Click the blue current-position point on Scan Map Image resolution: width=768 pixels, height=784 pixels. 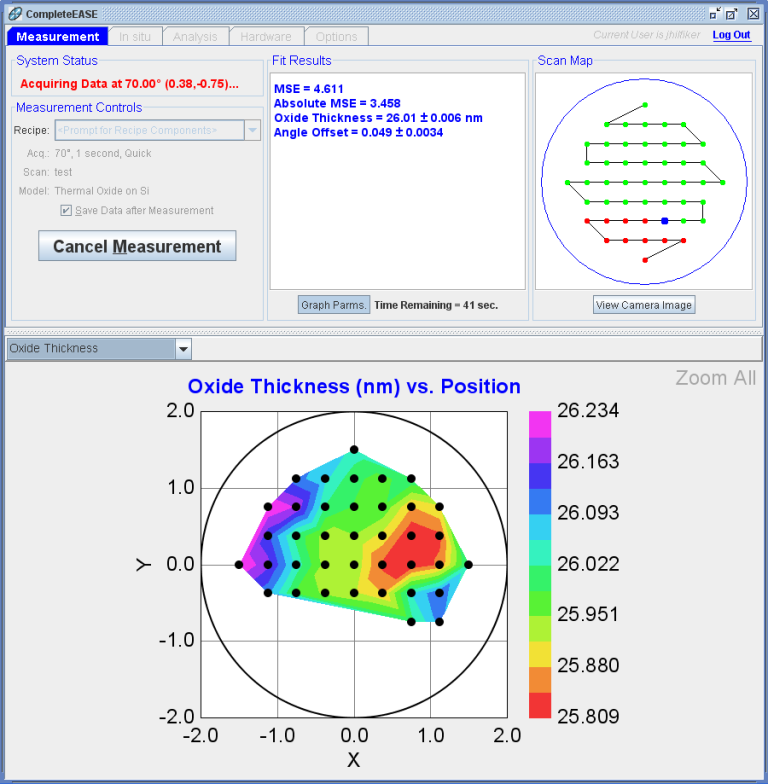coord(664,220)
